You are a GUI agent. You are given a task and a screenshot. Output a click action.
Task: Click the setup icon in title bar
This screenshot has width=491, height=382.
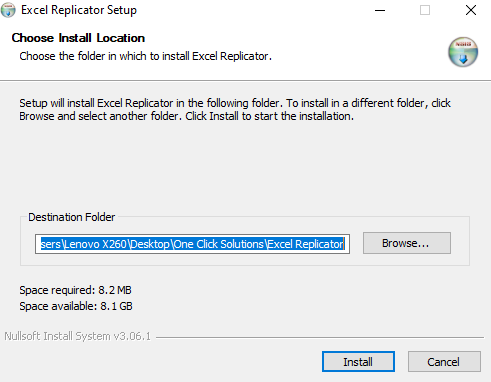point(8,10)
